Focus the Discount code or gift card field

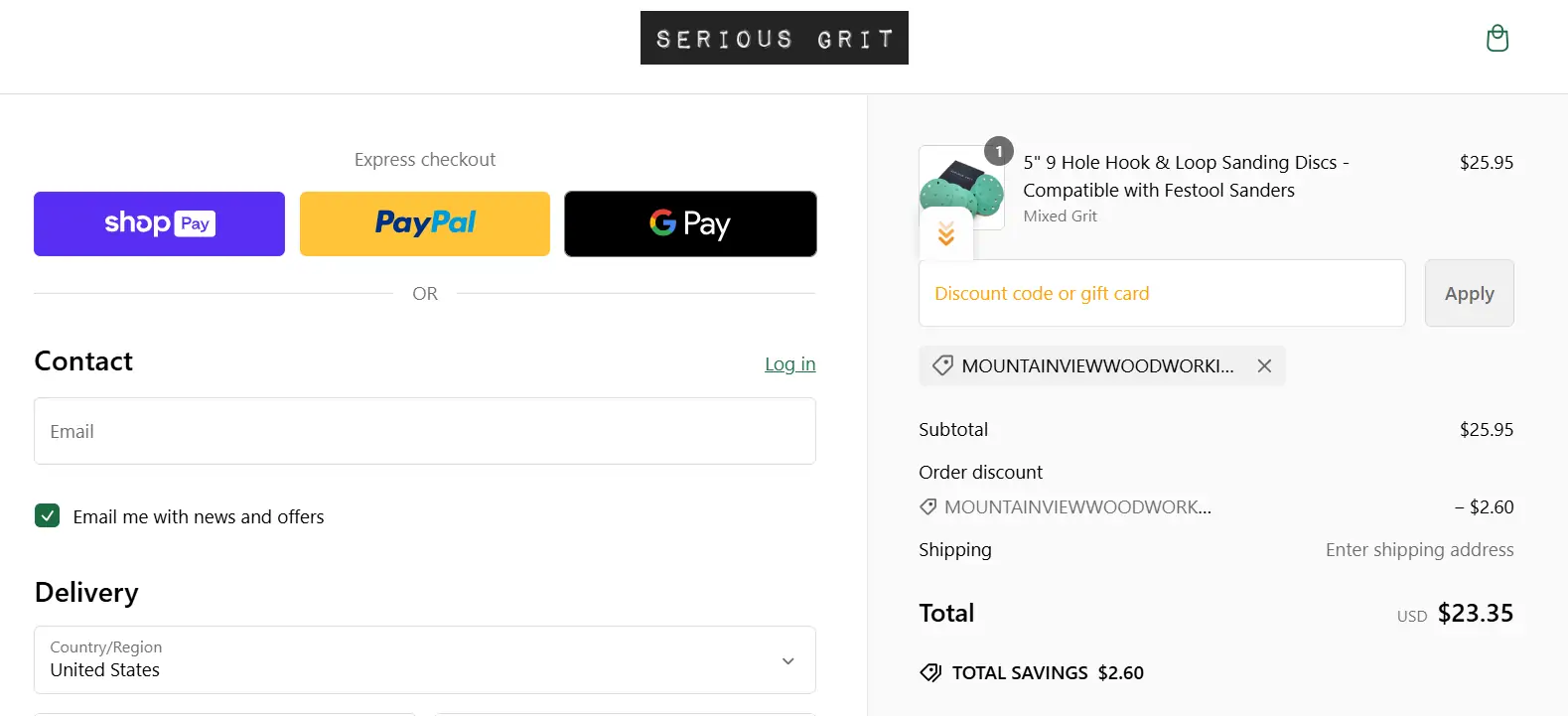tap(1162, 293)
